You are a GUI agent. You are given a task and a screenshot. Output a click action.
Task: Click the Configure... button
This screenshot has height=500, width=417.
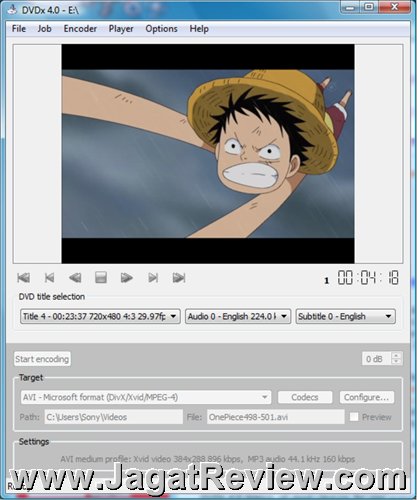[x=366, y=397]
